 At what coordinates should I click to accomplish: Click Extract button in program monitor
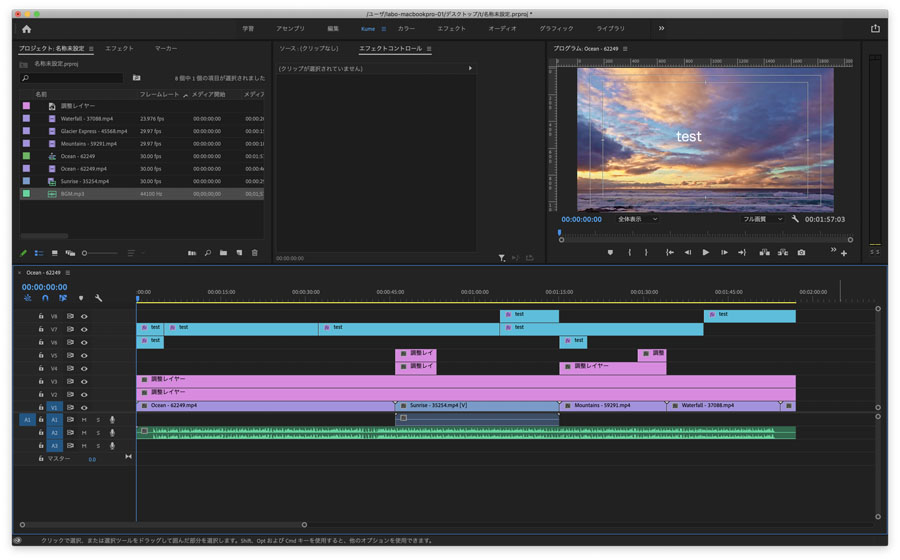(x=782, y=252)
